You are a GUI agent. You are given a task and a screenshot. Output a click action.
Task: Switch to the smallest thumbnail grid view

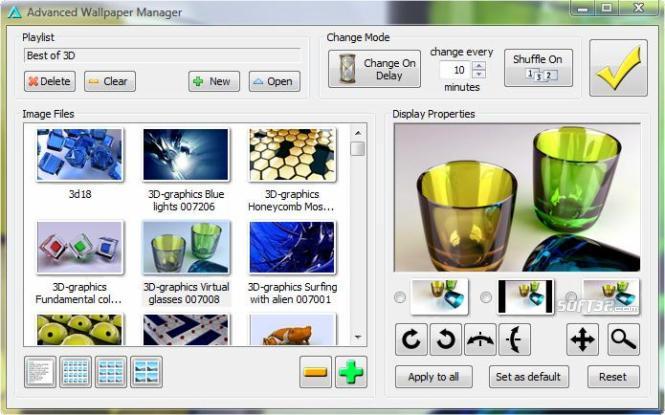tap(75, 372)
